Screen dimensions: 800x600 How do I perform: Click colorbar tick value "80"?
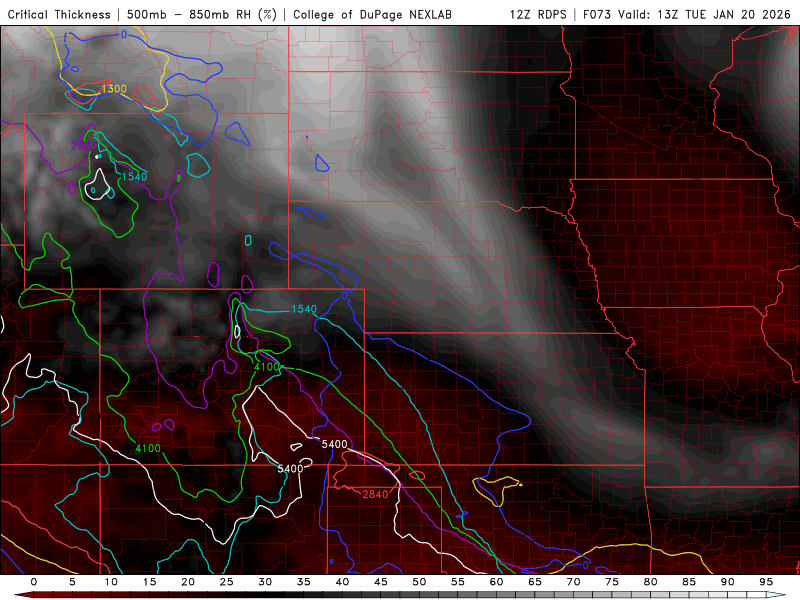point(651,582)
